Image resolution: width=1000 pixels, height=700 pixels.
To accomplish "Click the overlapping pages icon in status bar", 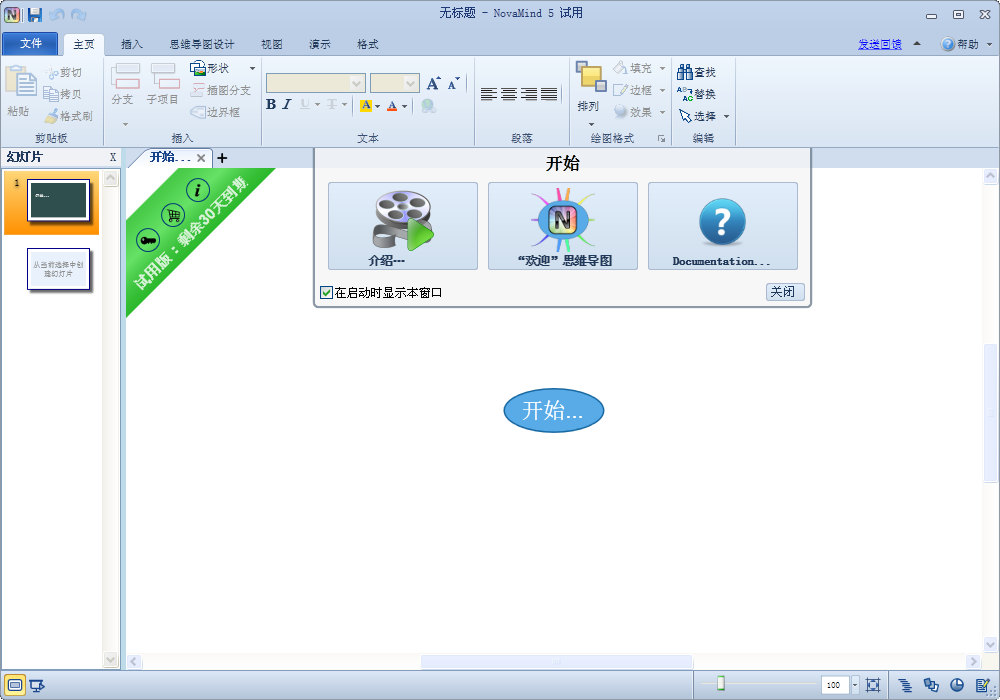I will [931, 685].
